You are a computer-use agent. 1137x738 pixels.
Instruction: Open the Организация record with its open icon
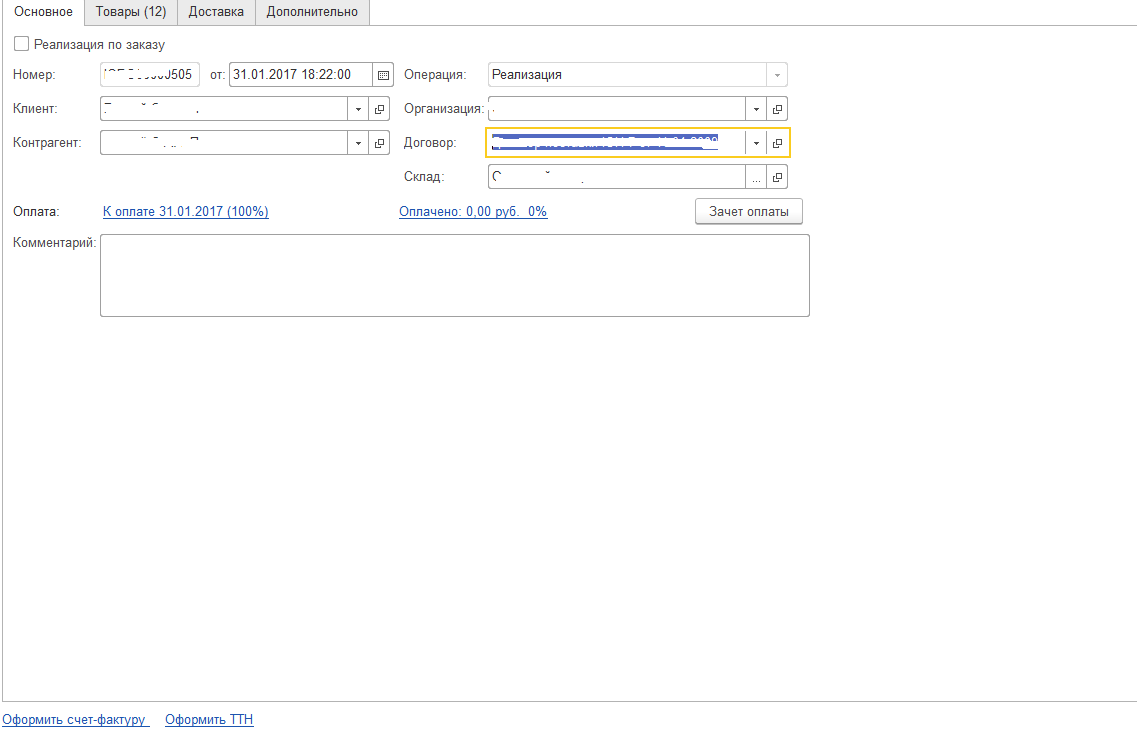coord(777,109)
